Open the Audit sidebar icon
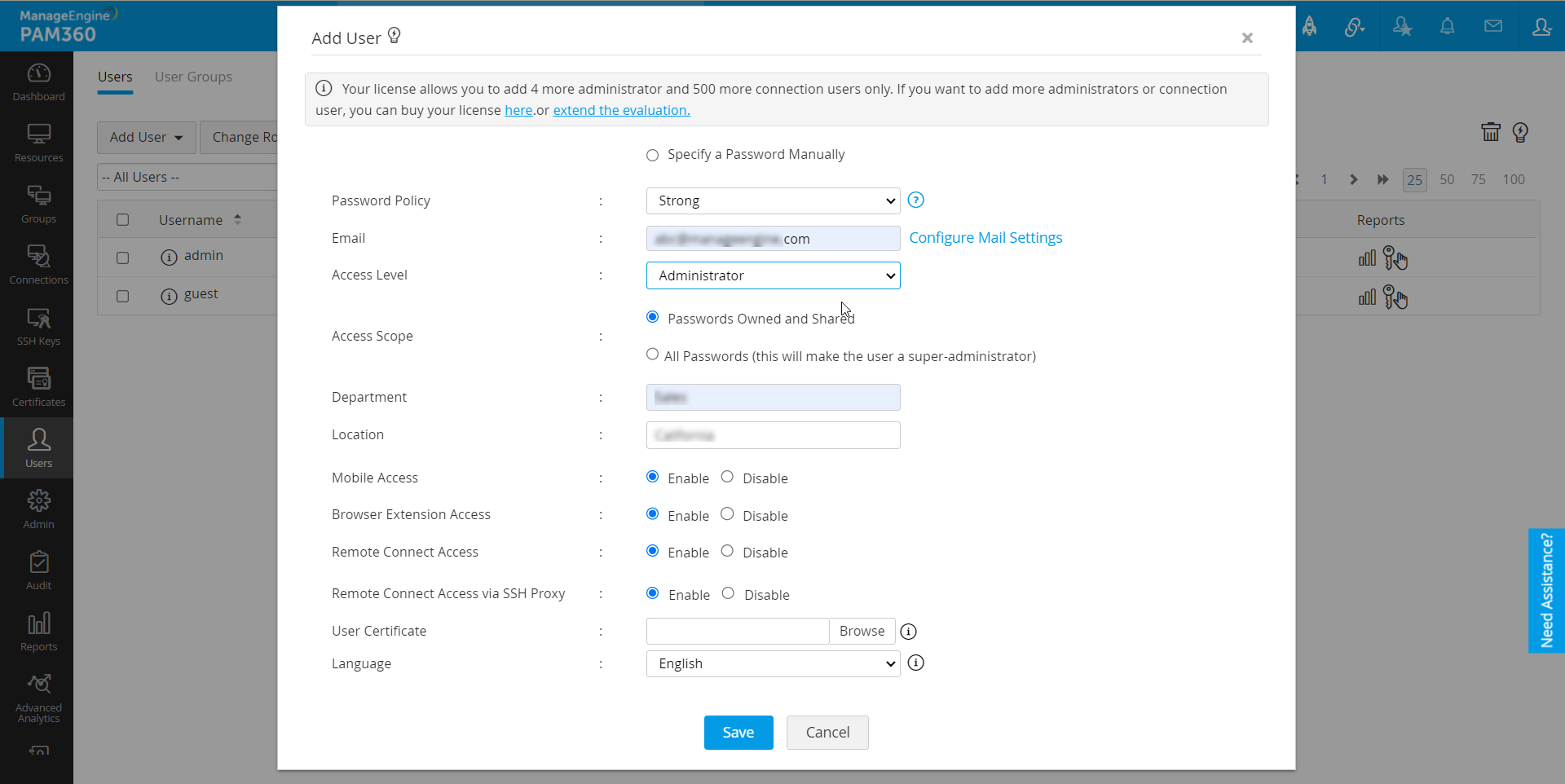The width and height of the screenshot is (1565, 784). [38, 570]
